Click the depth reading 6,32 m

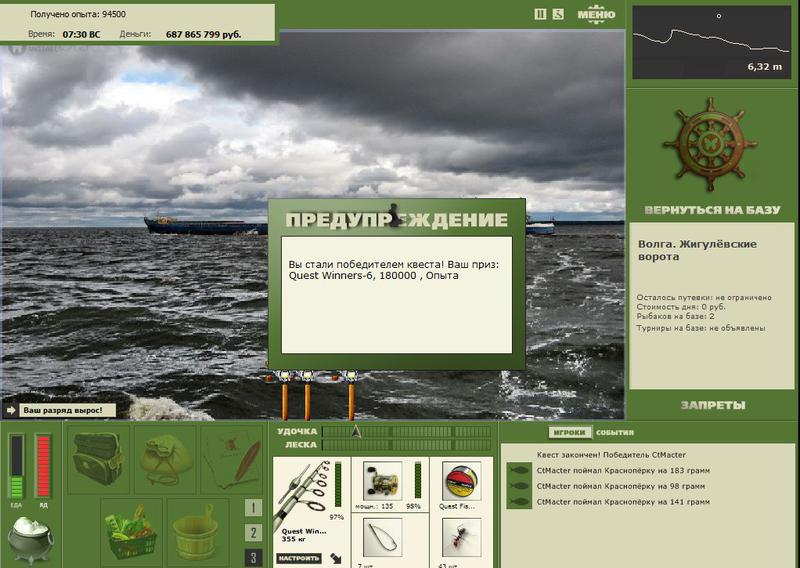(x=764, y=67)
